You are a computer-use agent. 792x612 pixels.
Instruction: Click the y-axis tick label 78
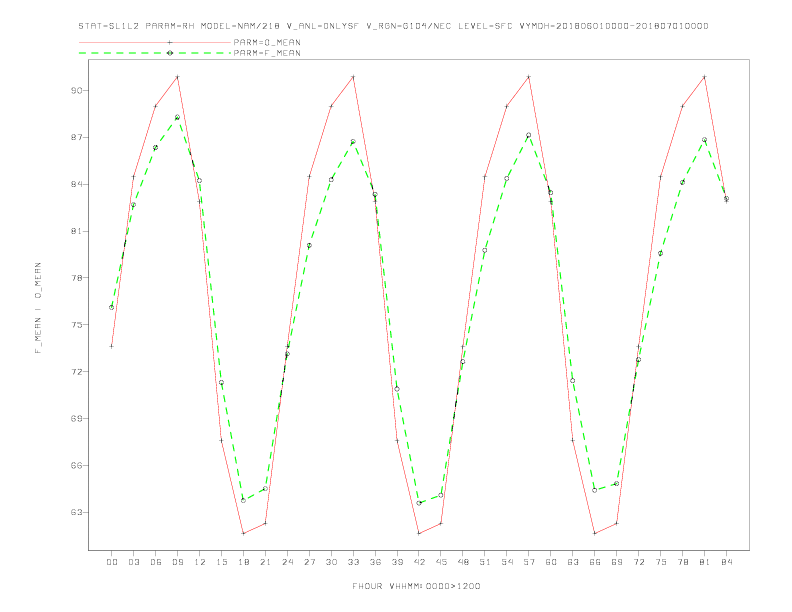[x=76, y=278]
